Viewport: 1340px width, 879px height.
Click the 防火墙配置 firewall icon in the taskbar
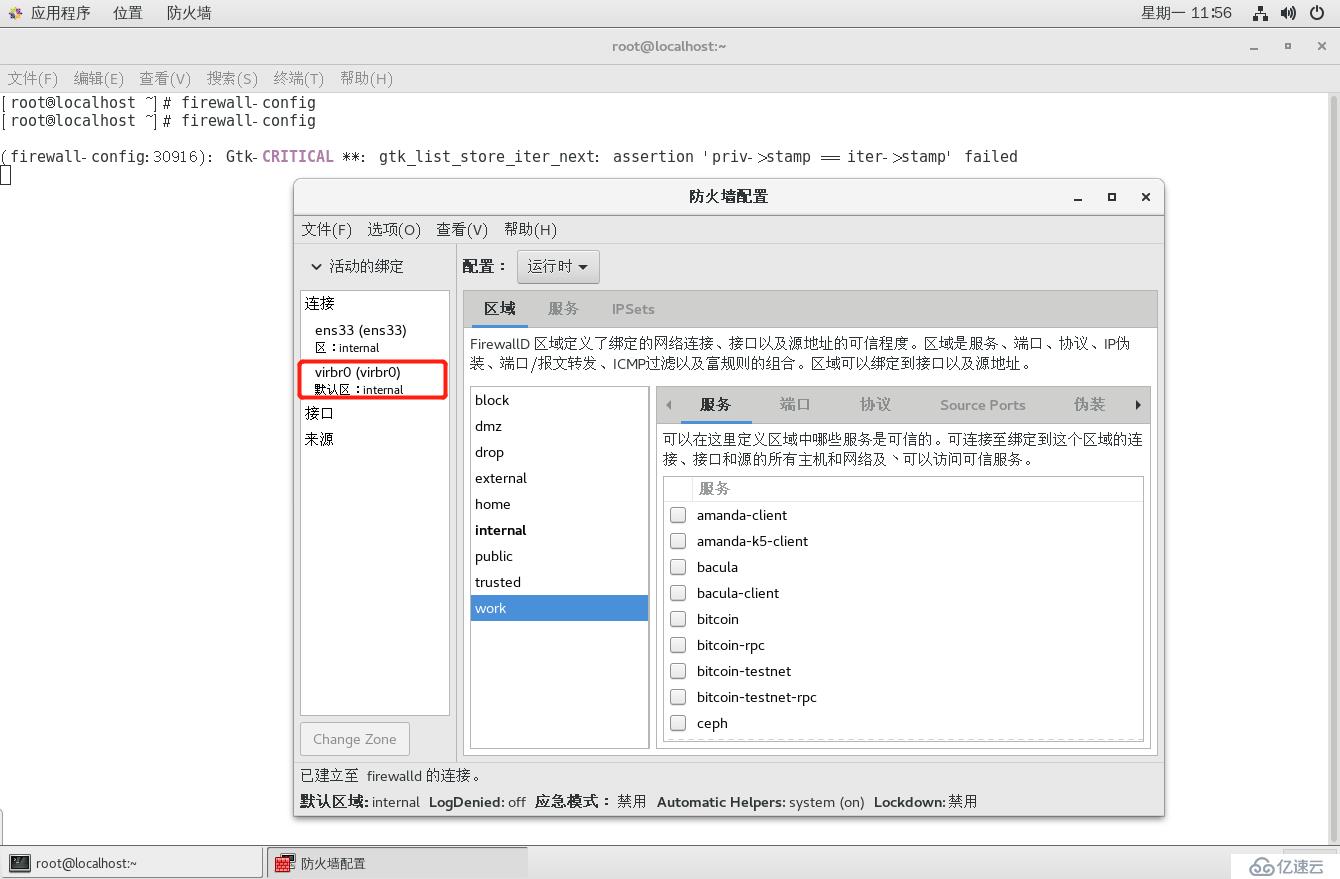coord(284,863)
